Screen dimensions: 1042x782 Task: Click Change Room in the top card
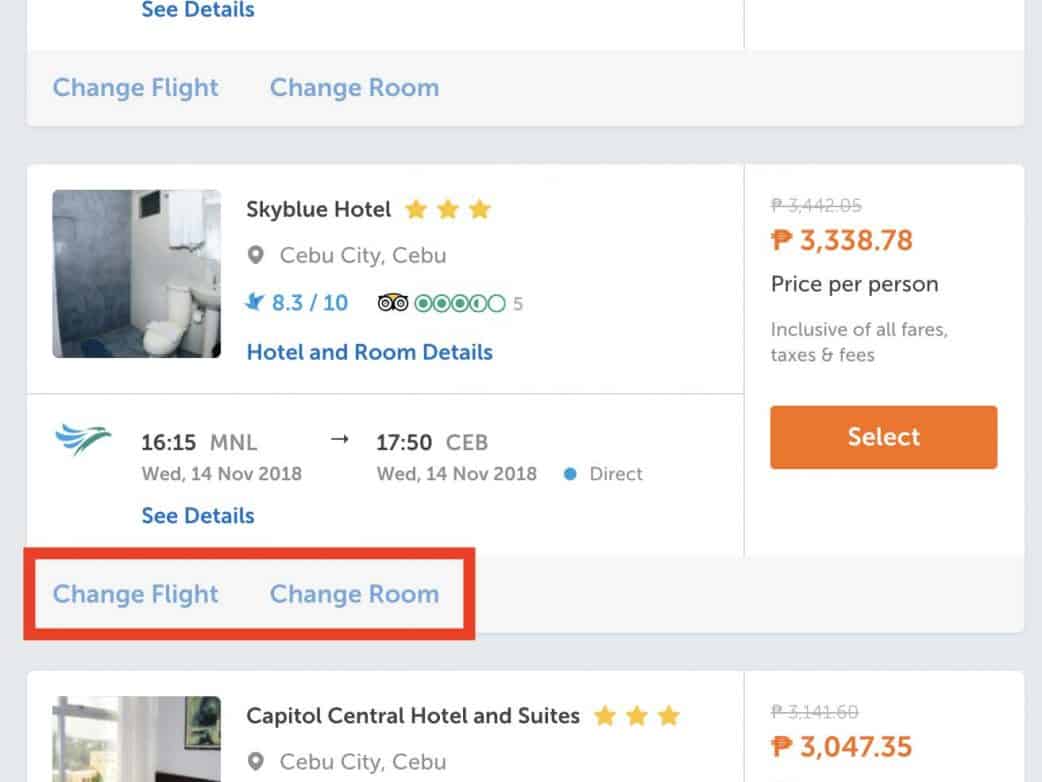[354, 88]
